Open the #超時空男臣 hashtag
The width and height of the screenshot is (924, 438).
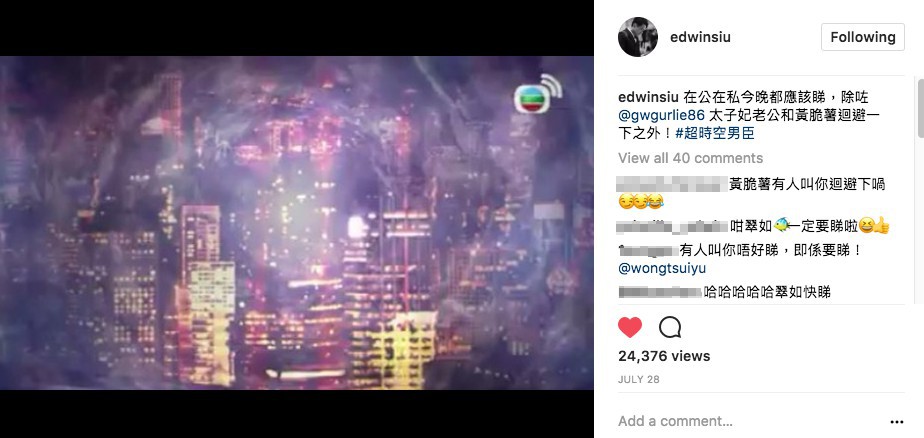coord(715,133)
